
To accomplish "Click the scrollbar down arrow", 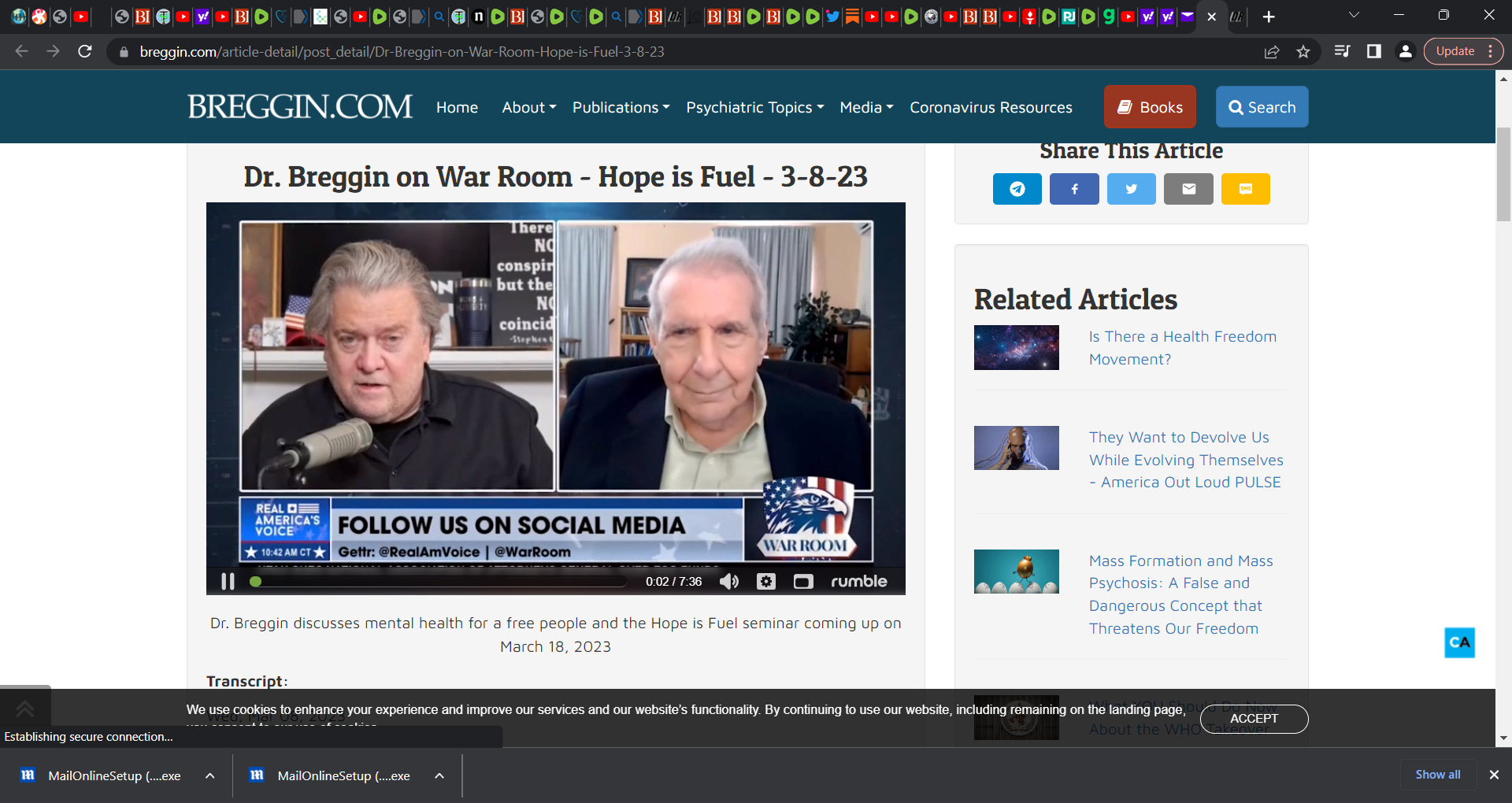I will click(x=1504, y=738).
